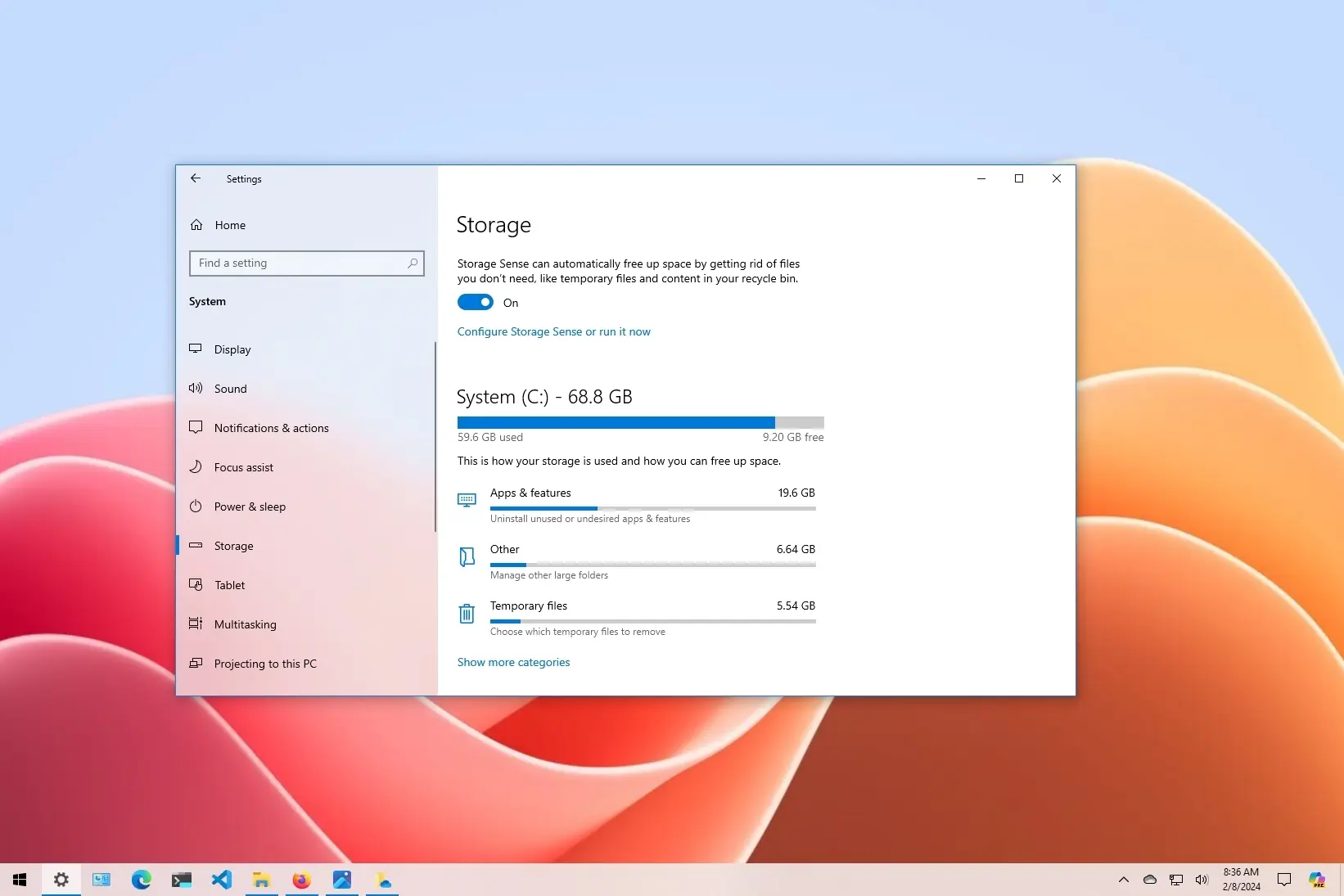Image resolution: width=1344 pixels, height=896 pixels.
Task: Click the Temporary files trash icon
Action: [x=467, y=613]
